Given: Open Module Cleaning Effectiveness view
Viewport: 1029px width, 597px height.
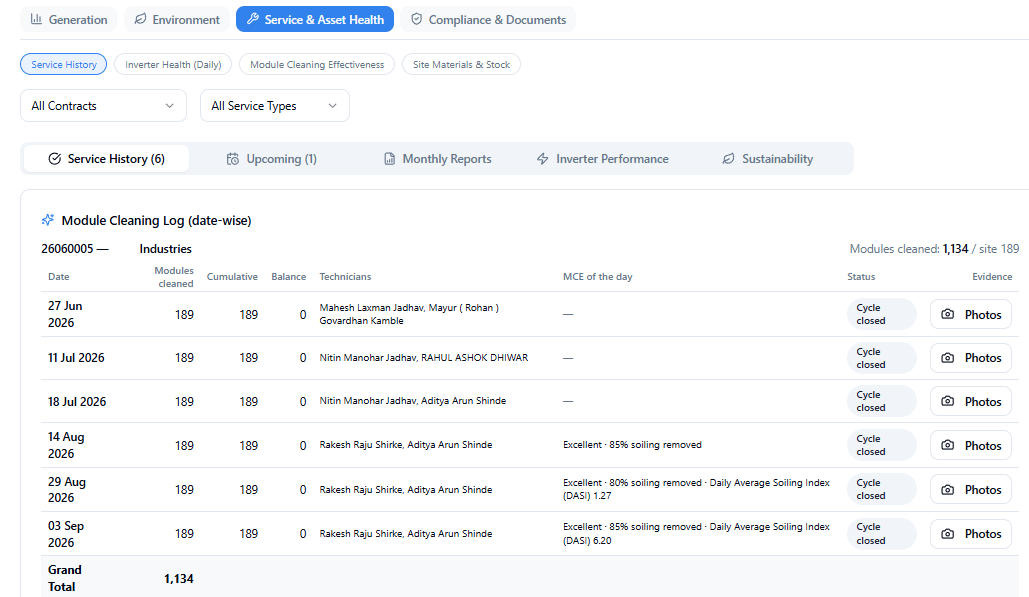Looking at the screenshot, I should click(x=317, y=64).
